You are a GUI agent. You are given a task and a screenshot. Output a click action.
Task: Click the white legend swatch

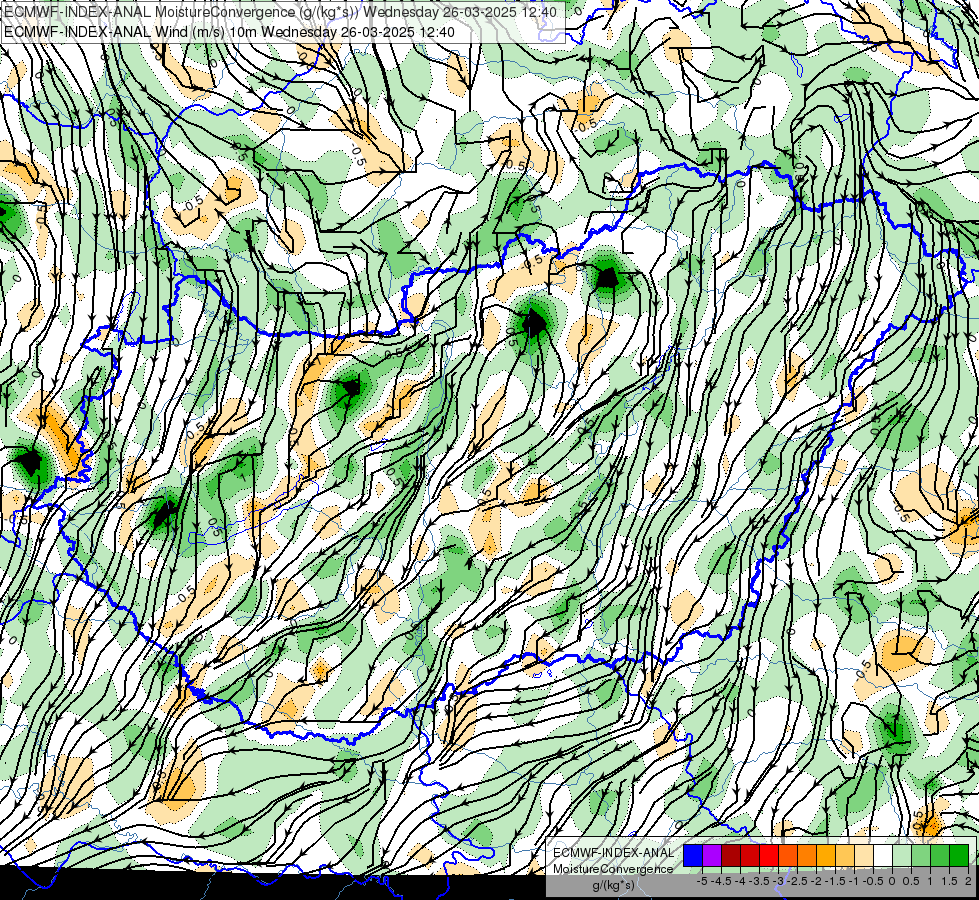(x=883, y=856)
